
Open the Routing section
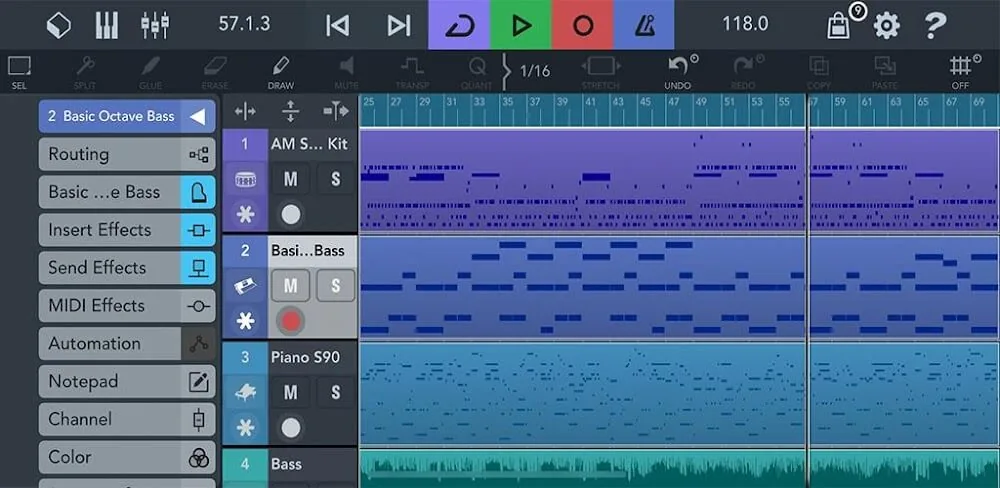click(x=127, y=154)
